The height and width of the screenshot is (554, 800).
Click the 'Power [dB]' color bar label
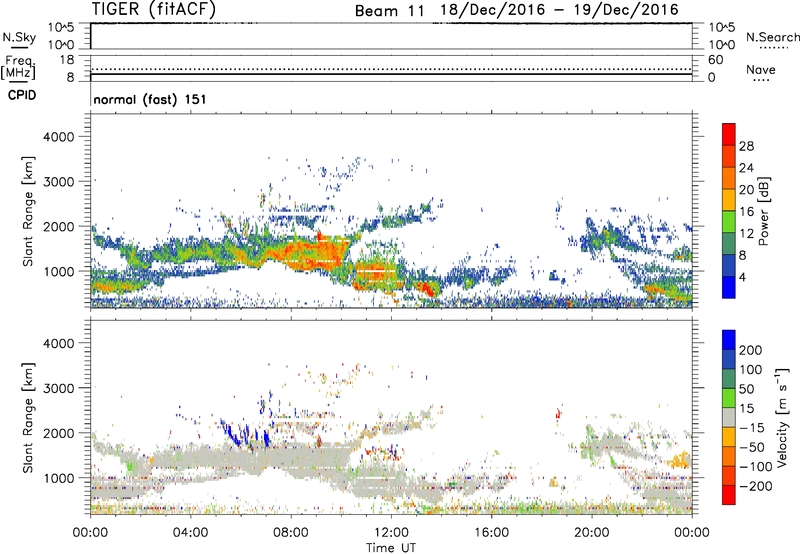pos(763,211)
